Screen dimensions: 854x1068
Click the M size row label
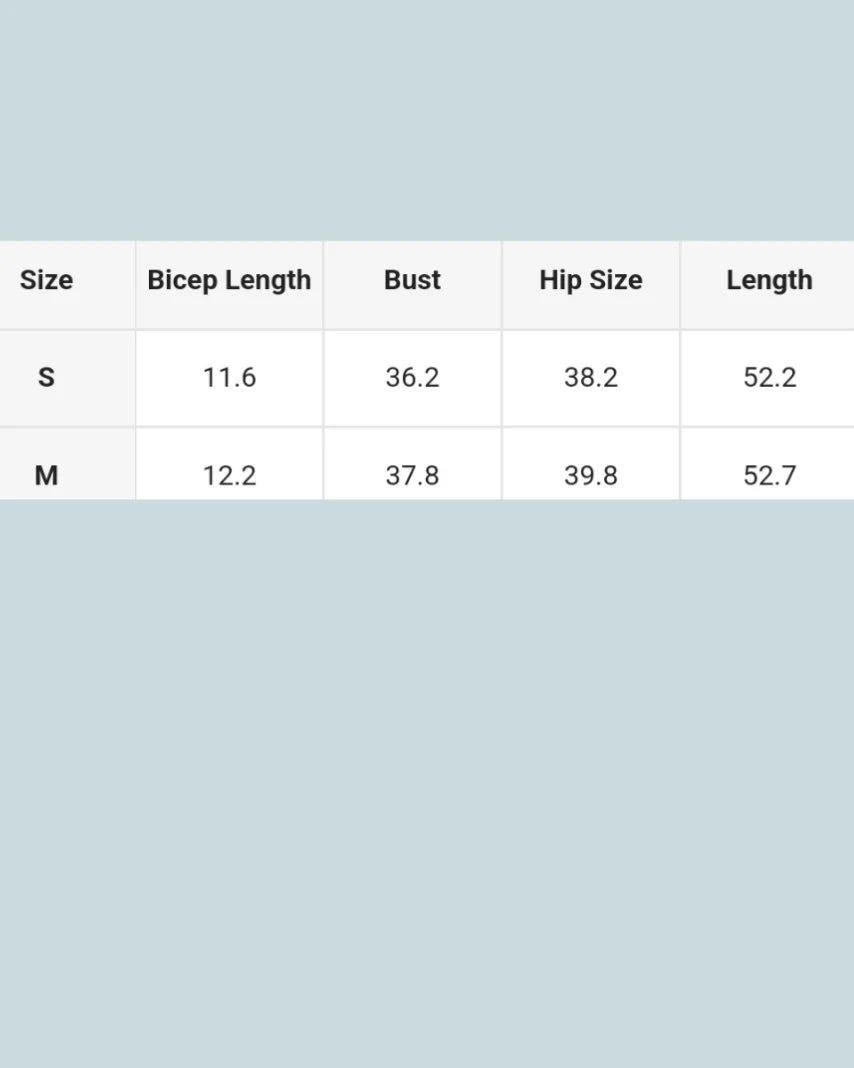(x=46, y=474)
